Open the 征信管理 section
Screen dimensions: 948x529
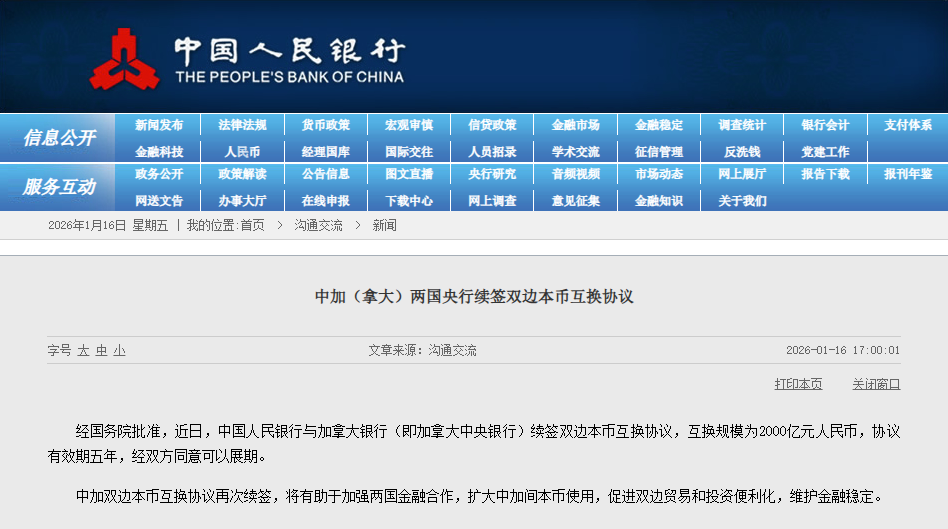click(x=659, y=152)
